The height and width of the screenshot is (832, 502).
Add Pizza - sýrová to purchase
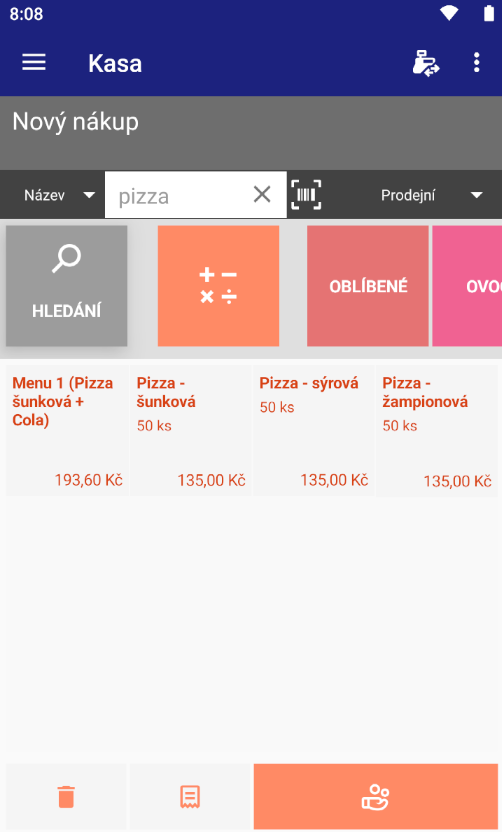click(314, 430)
